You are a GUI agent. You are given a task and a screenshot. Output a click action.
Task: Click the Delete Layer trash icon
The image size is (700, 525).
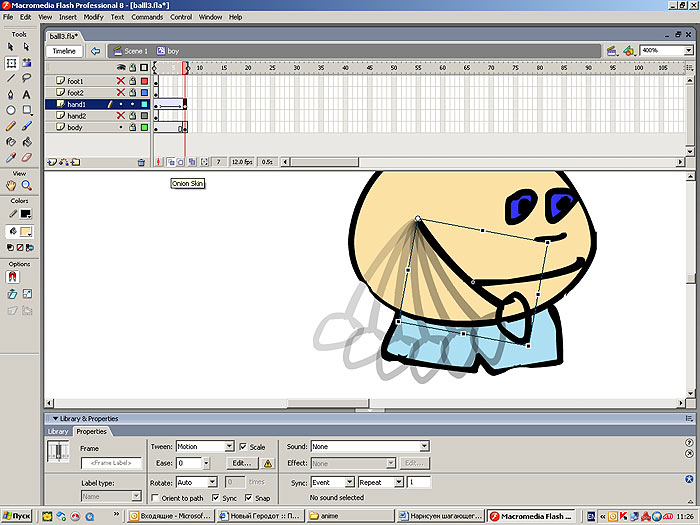click(x=142, y=162)
